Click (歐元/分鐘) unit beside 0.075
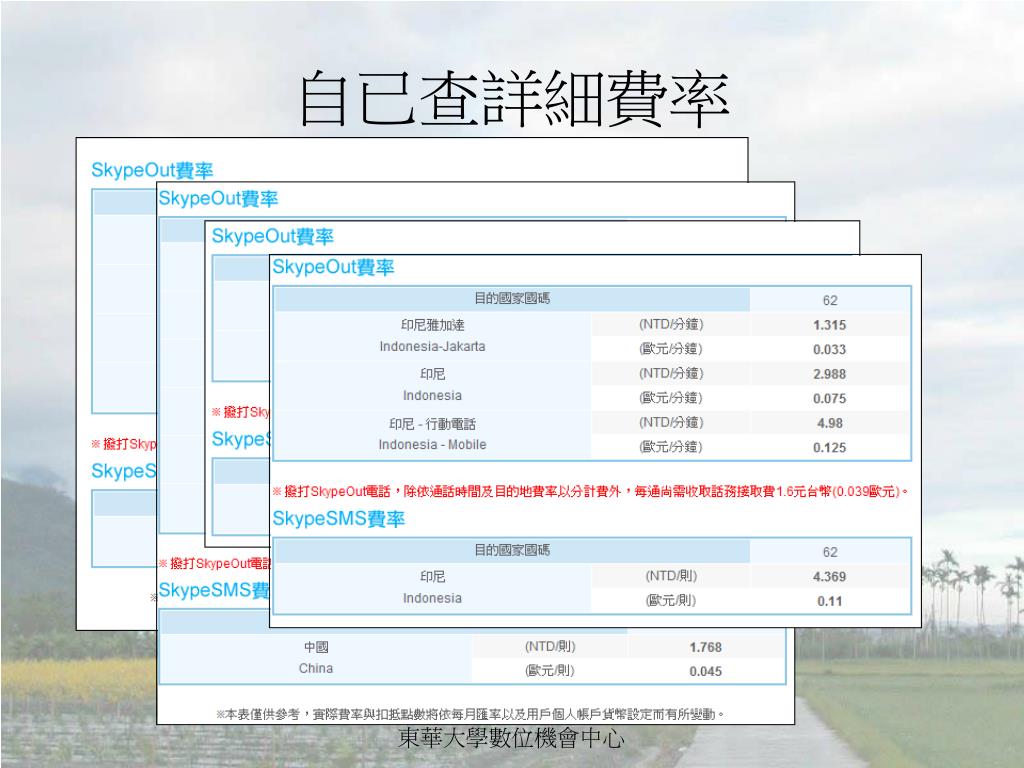The height and width of the screenshot is (768, 1024). pyautogui.click(x=671, y=398)
